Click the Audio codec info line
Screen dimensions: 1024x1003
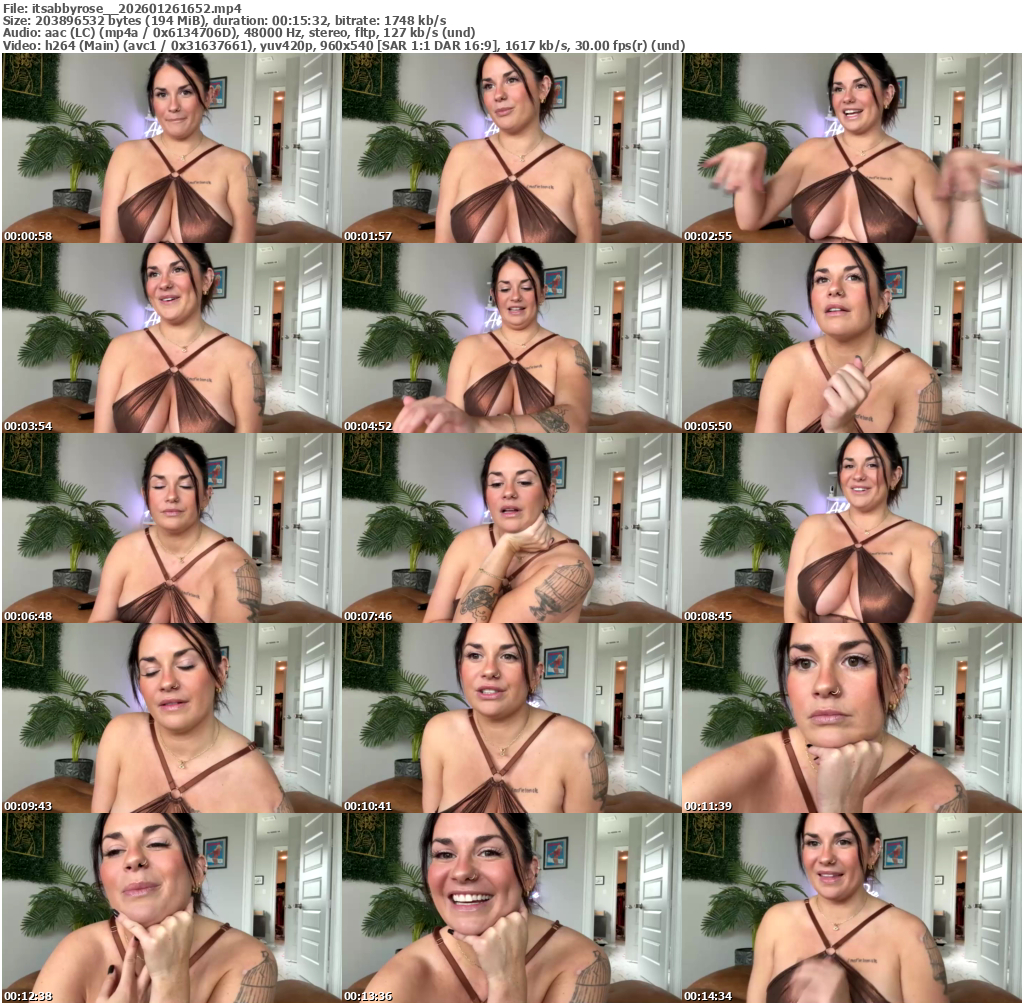[x=239, y=33]
